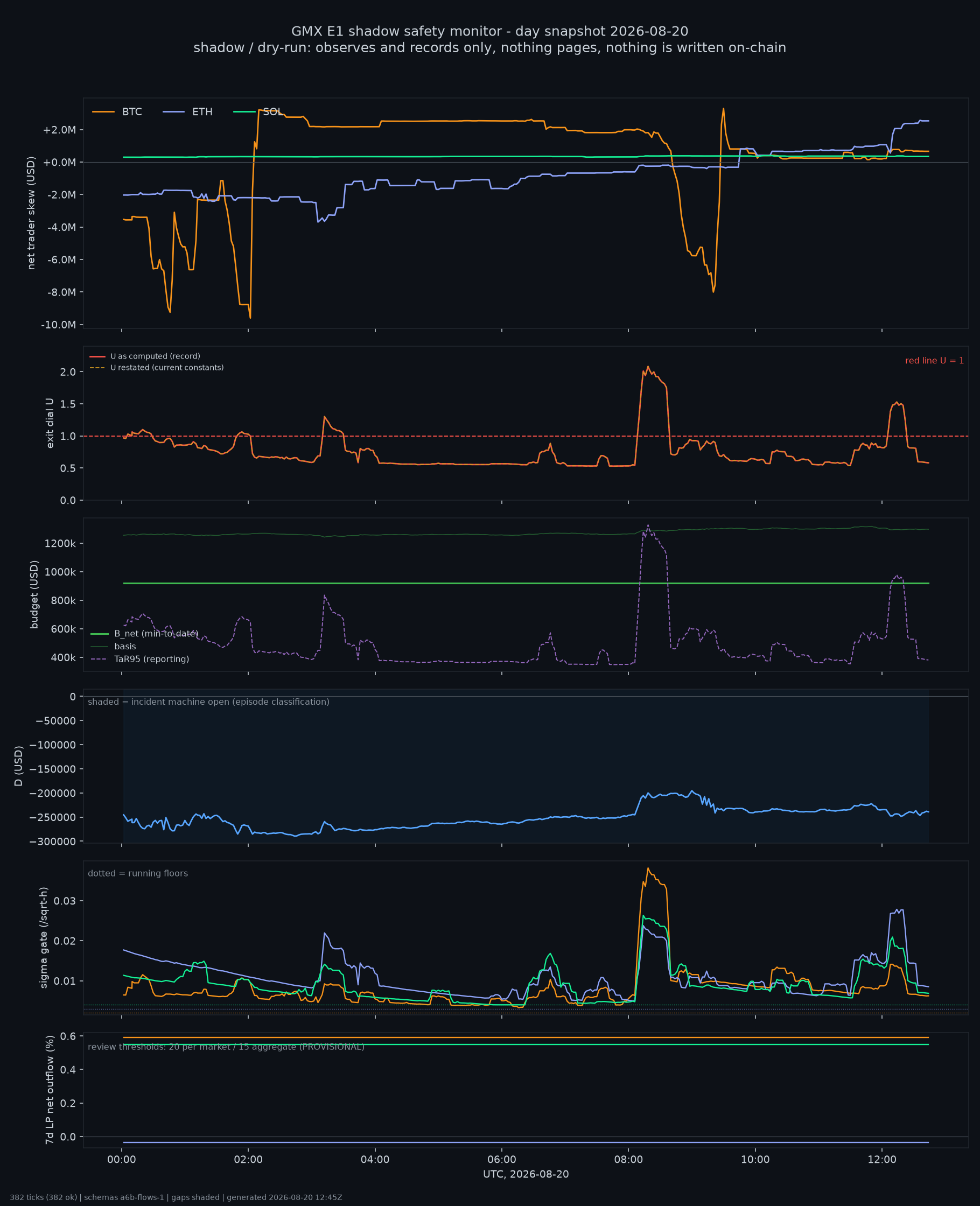Click the '00:00' time axis tick
This screenshot has width=980, height=1206.
click(x=122, y=1160)
